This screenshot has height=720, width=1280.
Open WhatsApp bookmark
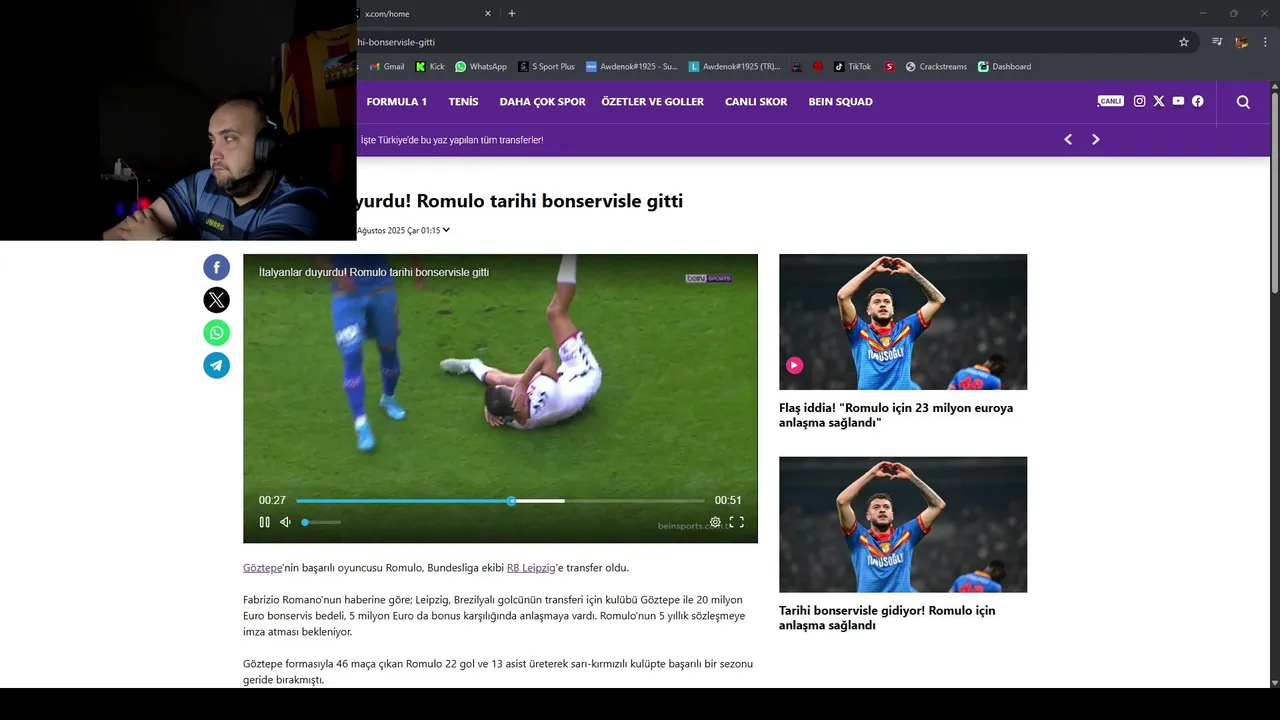point(481,66)
